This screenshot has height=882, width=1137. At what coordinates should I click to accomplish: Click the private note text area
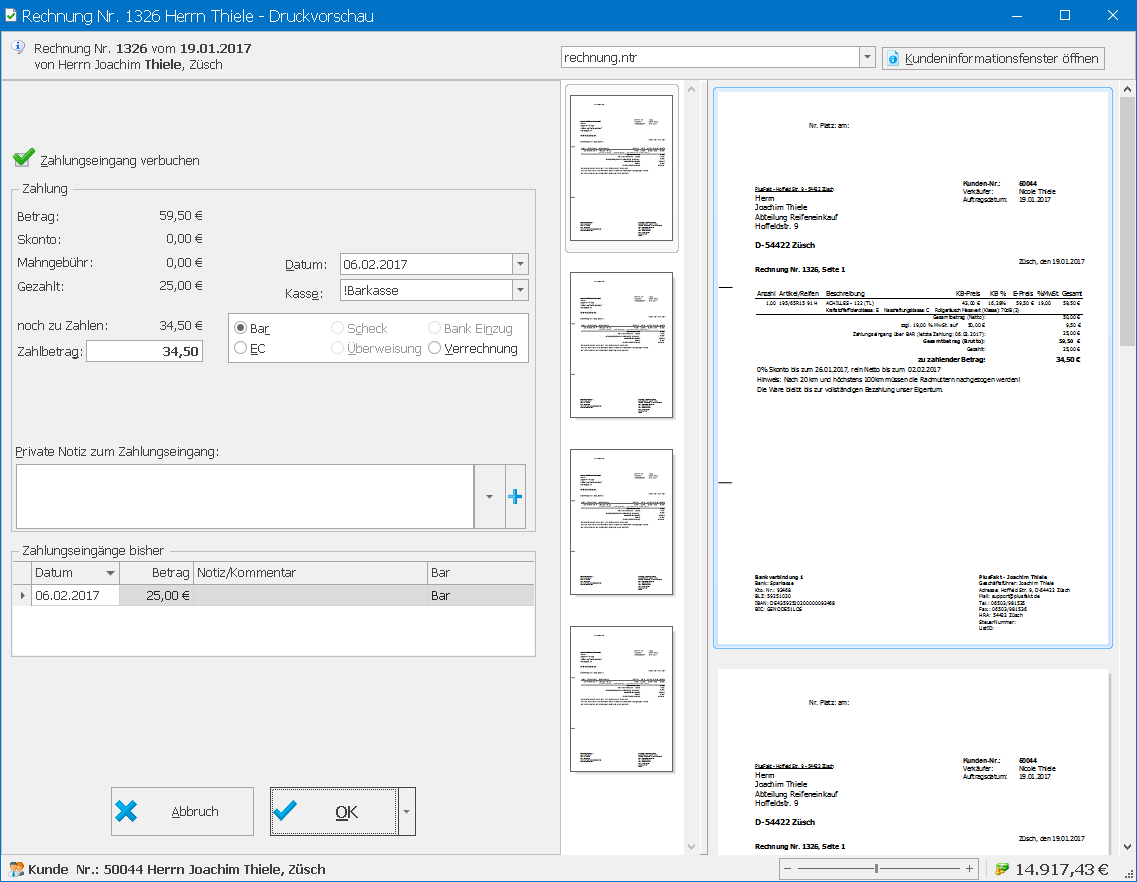pyautogui.click(x=244, y=497)
